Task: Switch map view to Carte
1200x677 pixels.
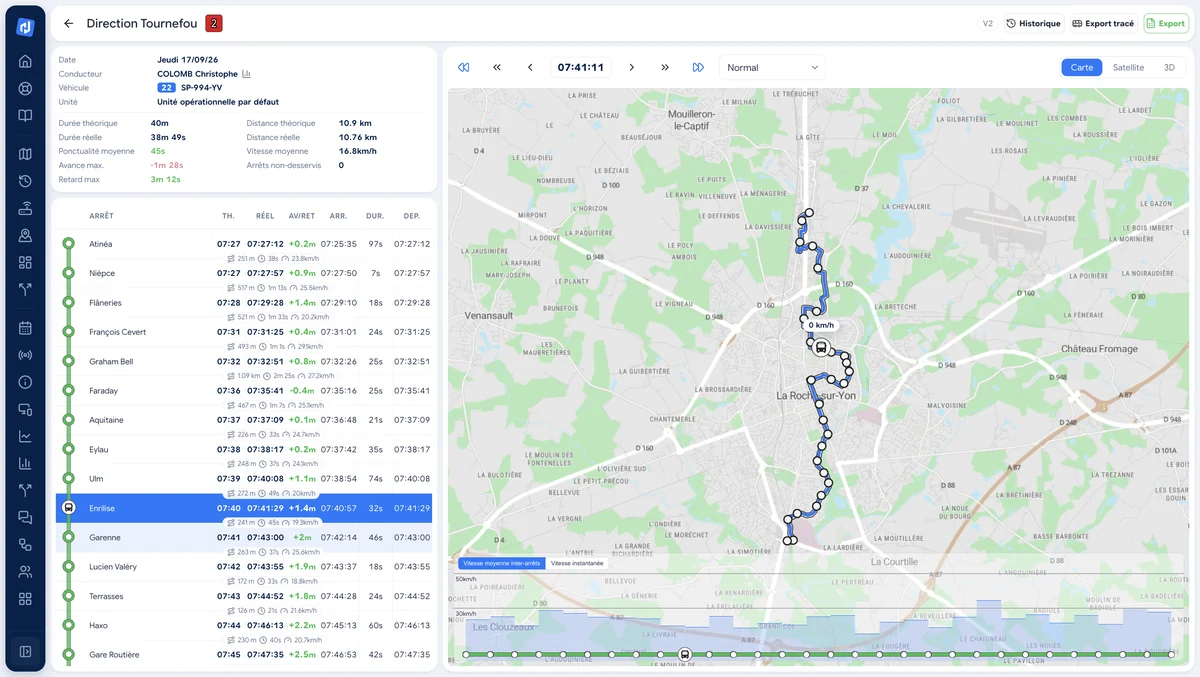Action: pos(1082,67)
